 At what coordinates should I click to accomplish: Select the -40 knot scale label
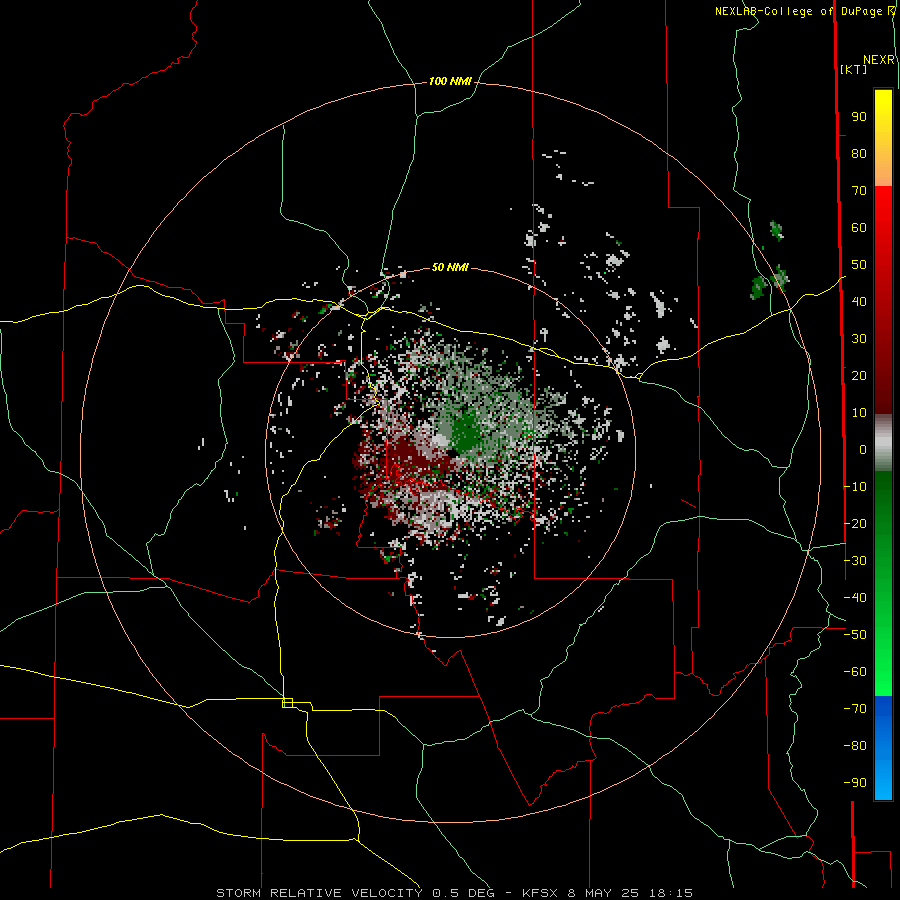click(x=855, y=598)
